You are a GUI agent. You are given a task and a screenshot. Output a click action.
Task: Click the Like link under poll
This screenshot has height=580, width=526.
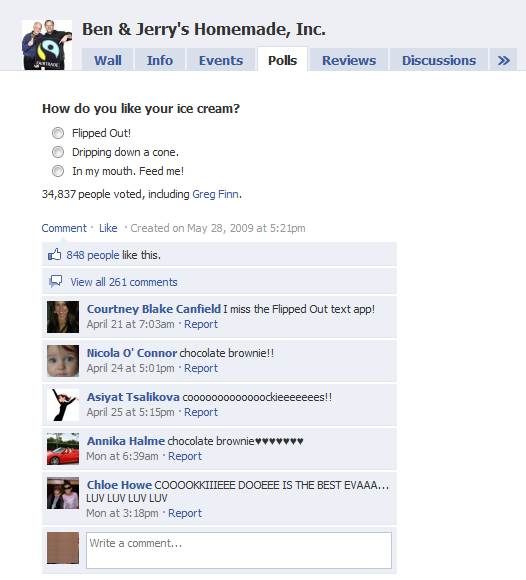pos(108,228)
